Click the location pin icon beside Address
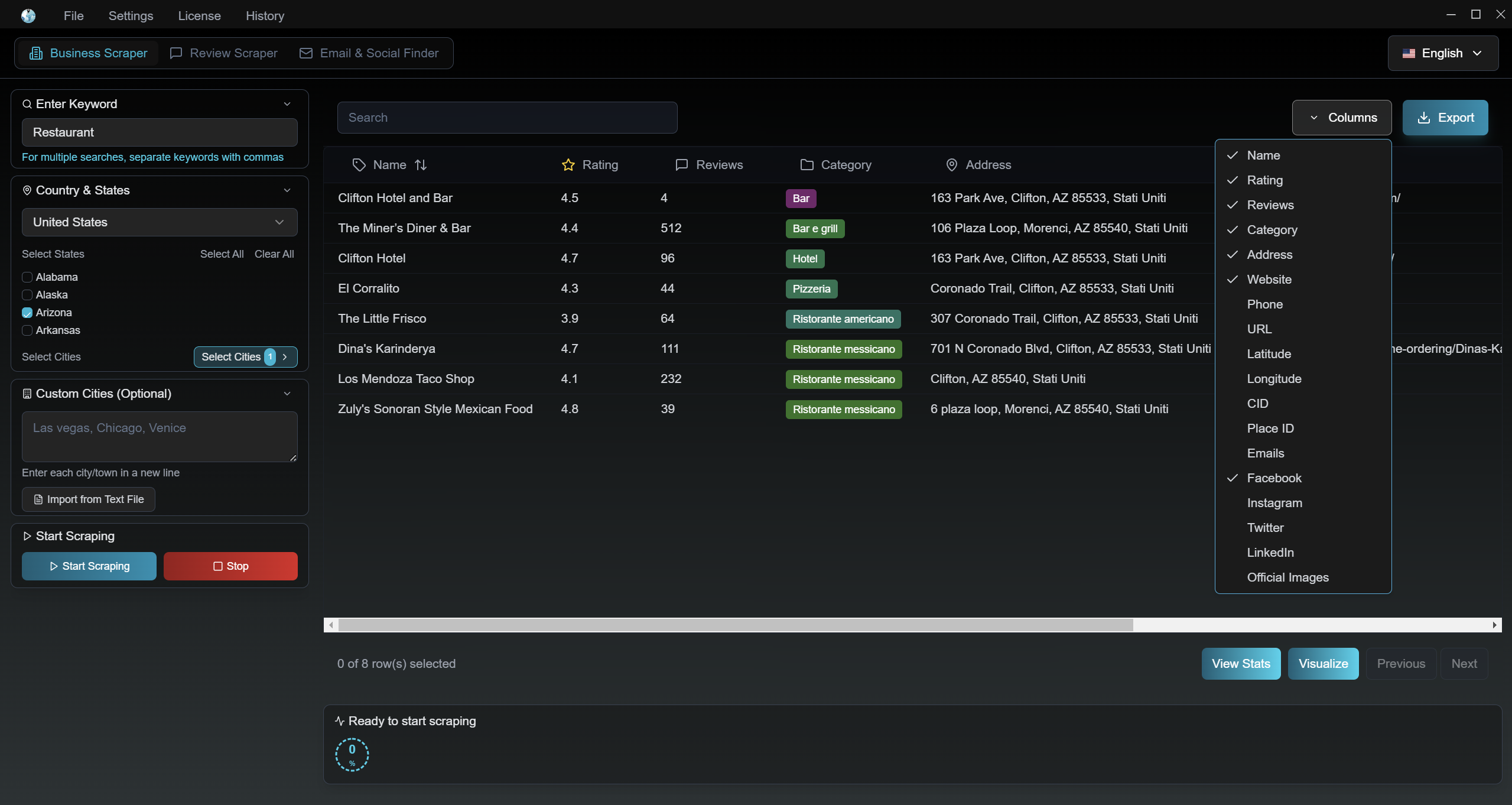 pyautogui.click(x=951, y=165)
